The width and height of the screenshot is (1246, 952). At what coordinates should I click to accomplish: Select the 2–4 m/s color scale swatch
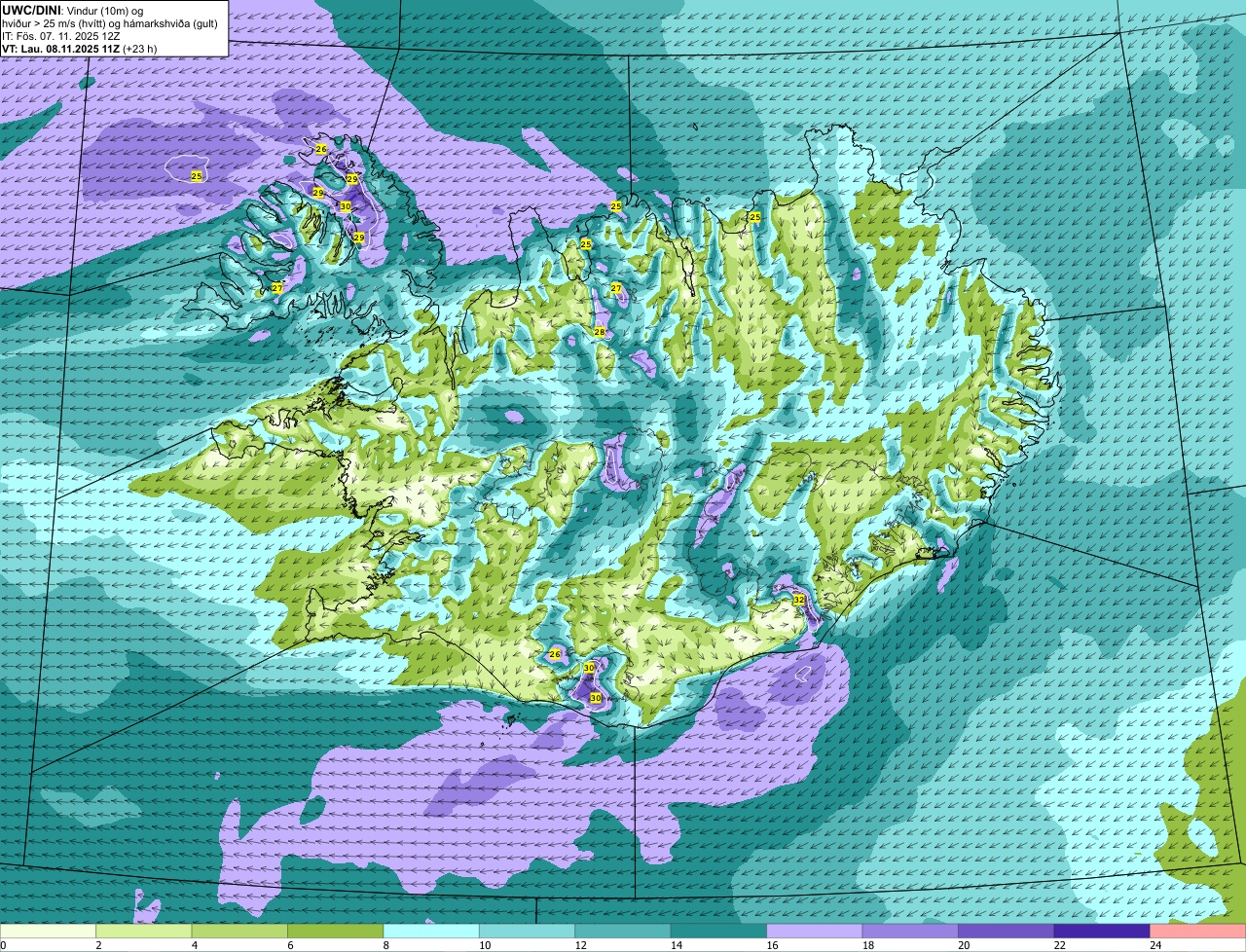click(146, 931)
